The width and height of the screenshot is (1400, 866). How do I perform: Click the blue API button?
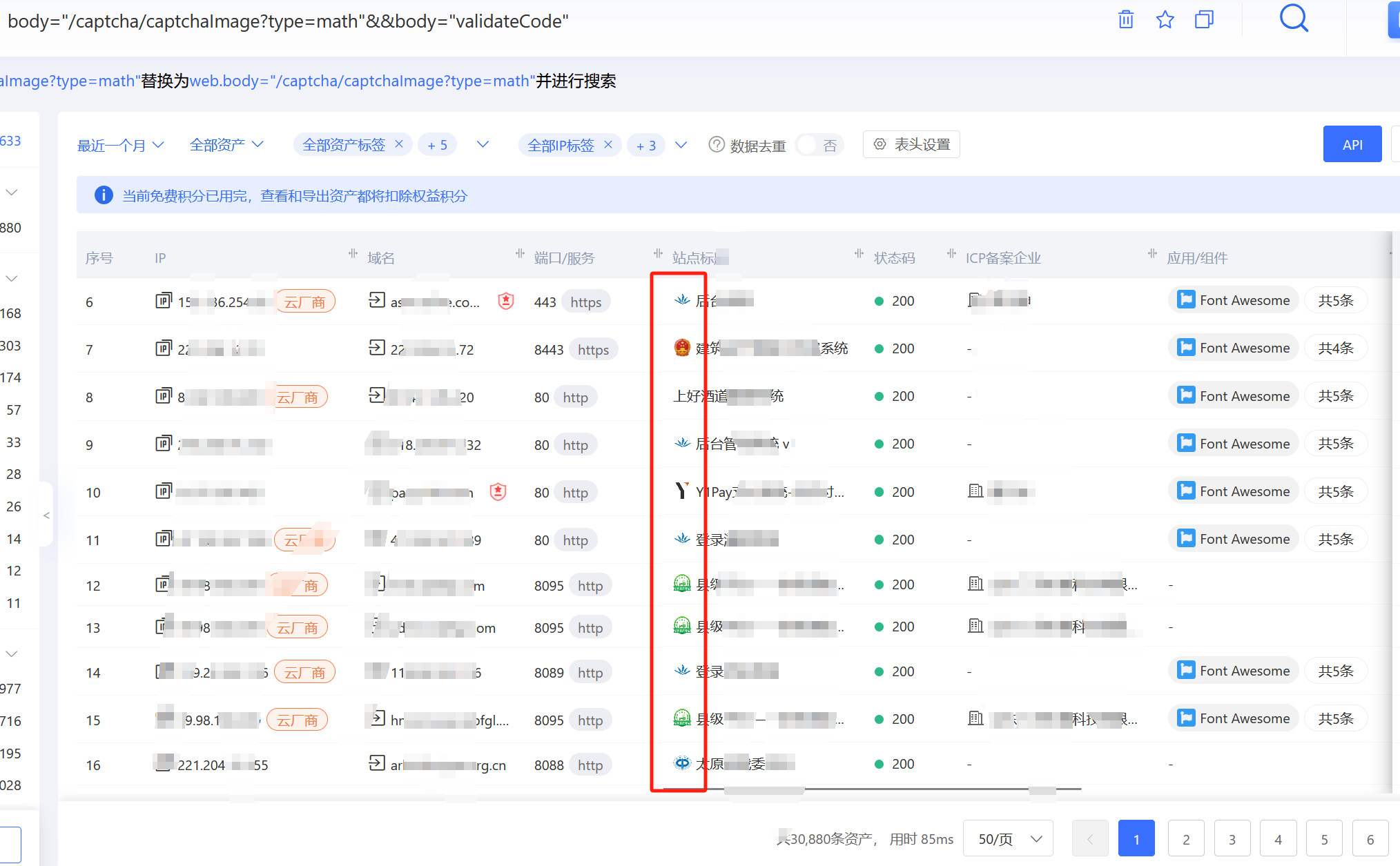1352,144
